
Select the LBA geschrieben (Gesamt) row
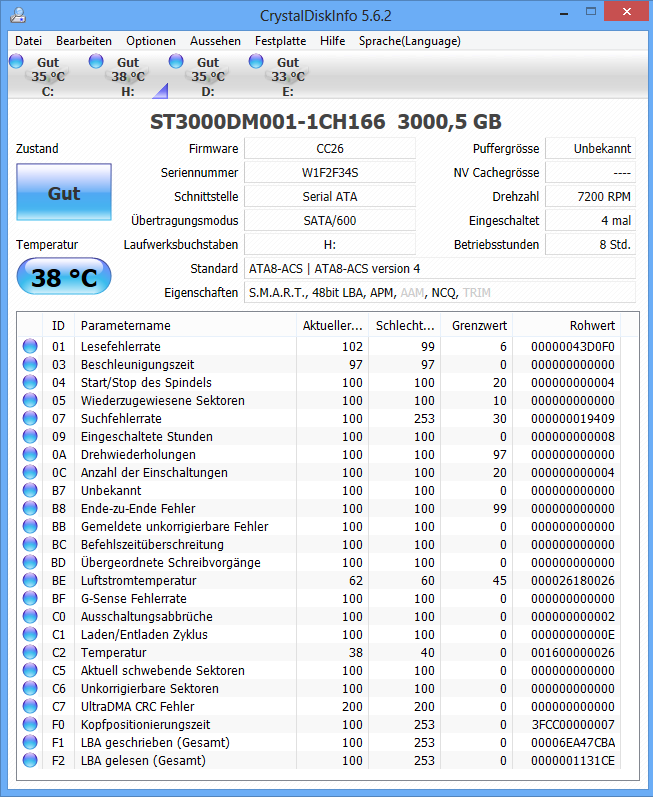click(x=319, y=743)
